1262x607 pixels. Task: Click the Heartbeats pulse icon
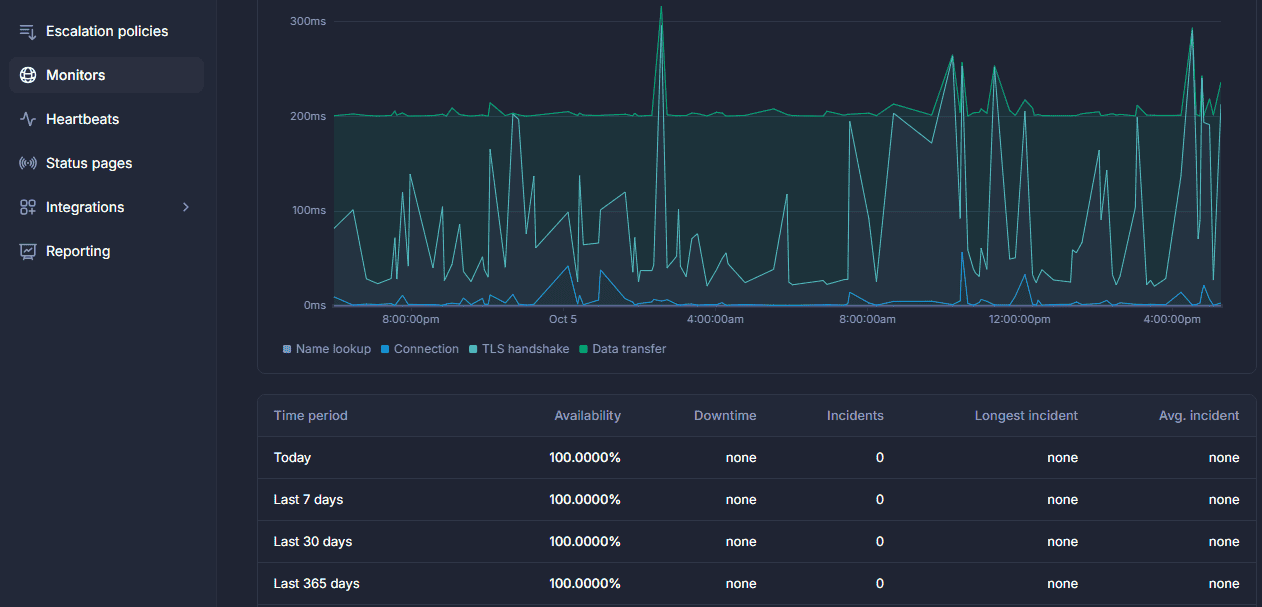coord(28,119)
